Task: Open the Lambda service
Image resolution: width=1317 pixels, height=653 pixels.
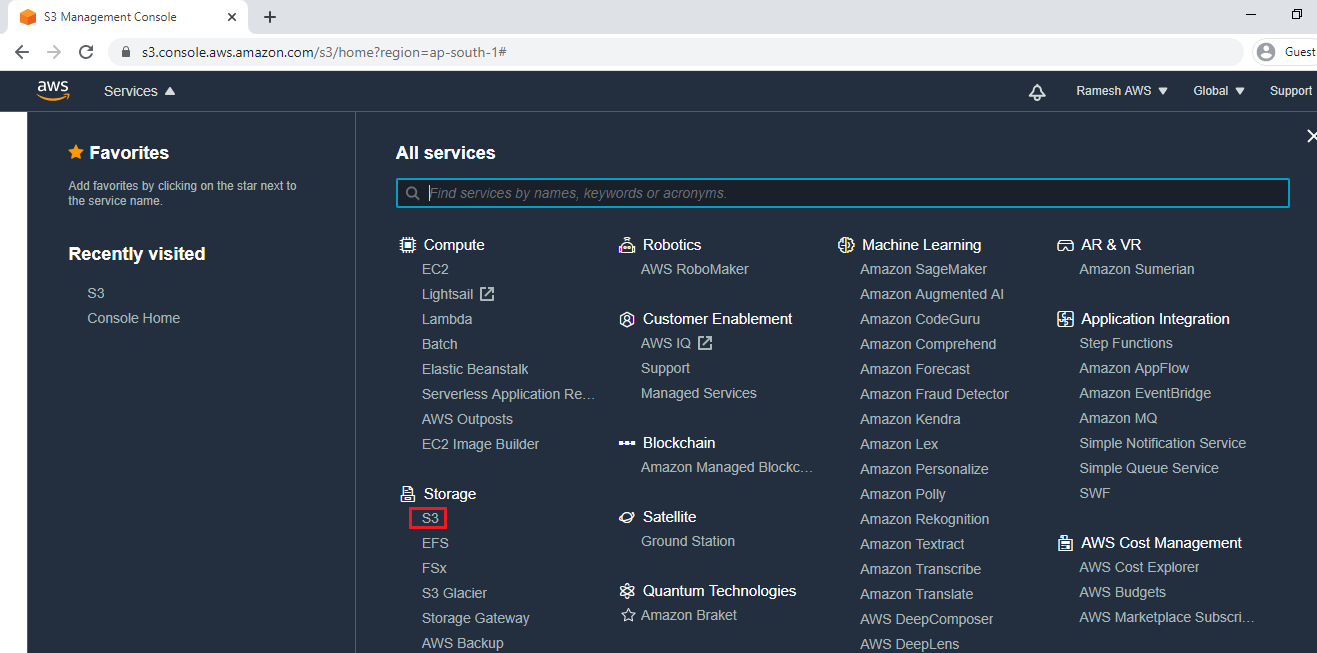Action: [x=447, y=319]
